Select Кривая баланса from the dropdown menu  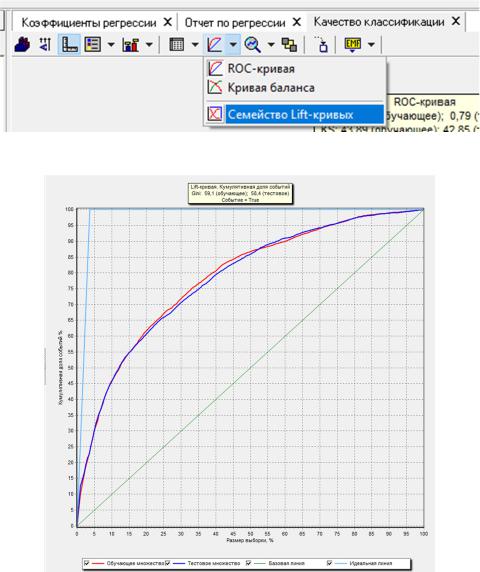coord(271,88)
